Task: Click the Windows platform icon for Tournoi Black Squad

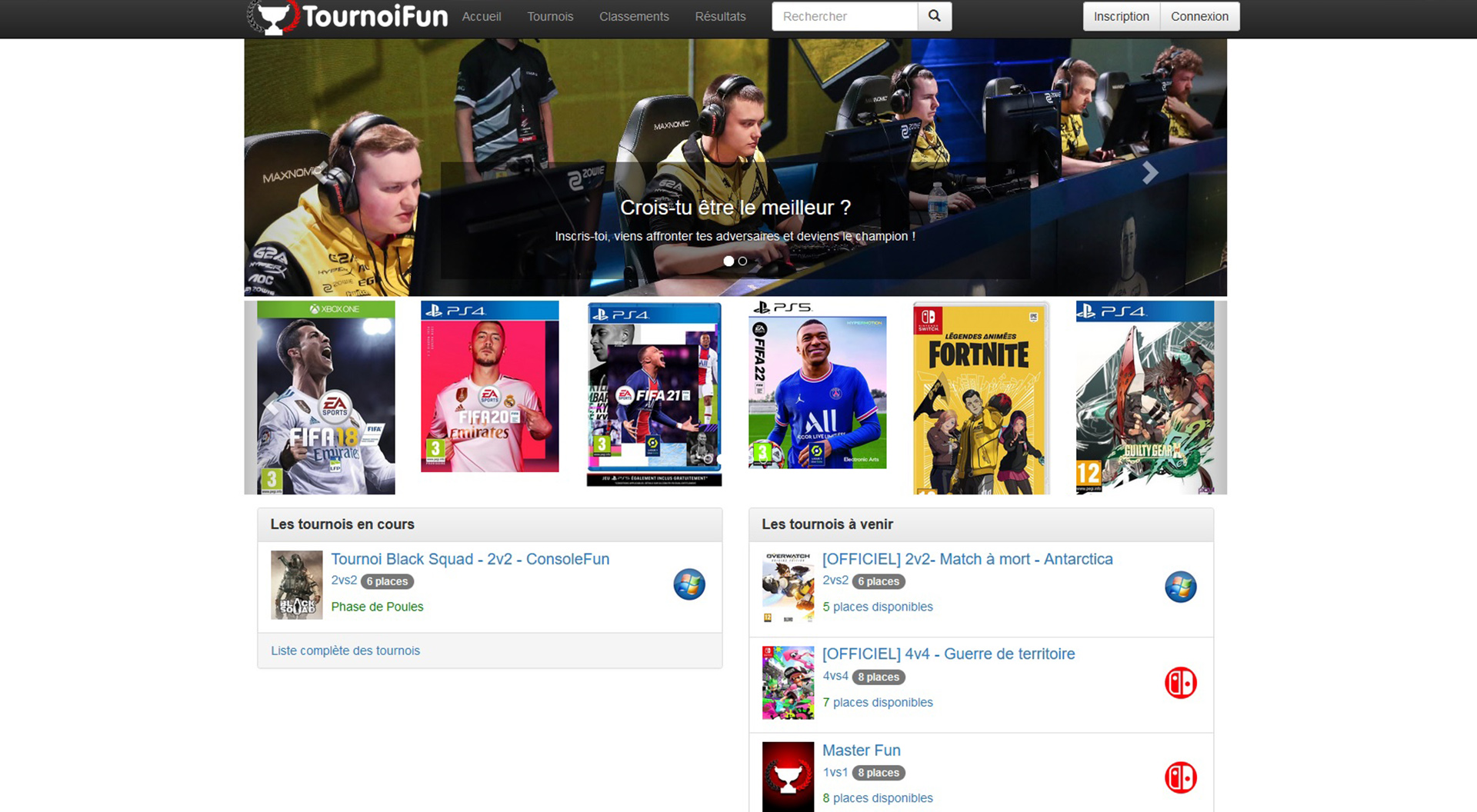Action: (x=689, y=584)
